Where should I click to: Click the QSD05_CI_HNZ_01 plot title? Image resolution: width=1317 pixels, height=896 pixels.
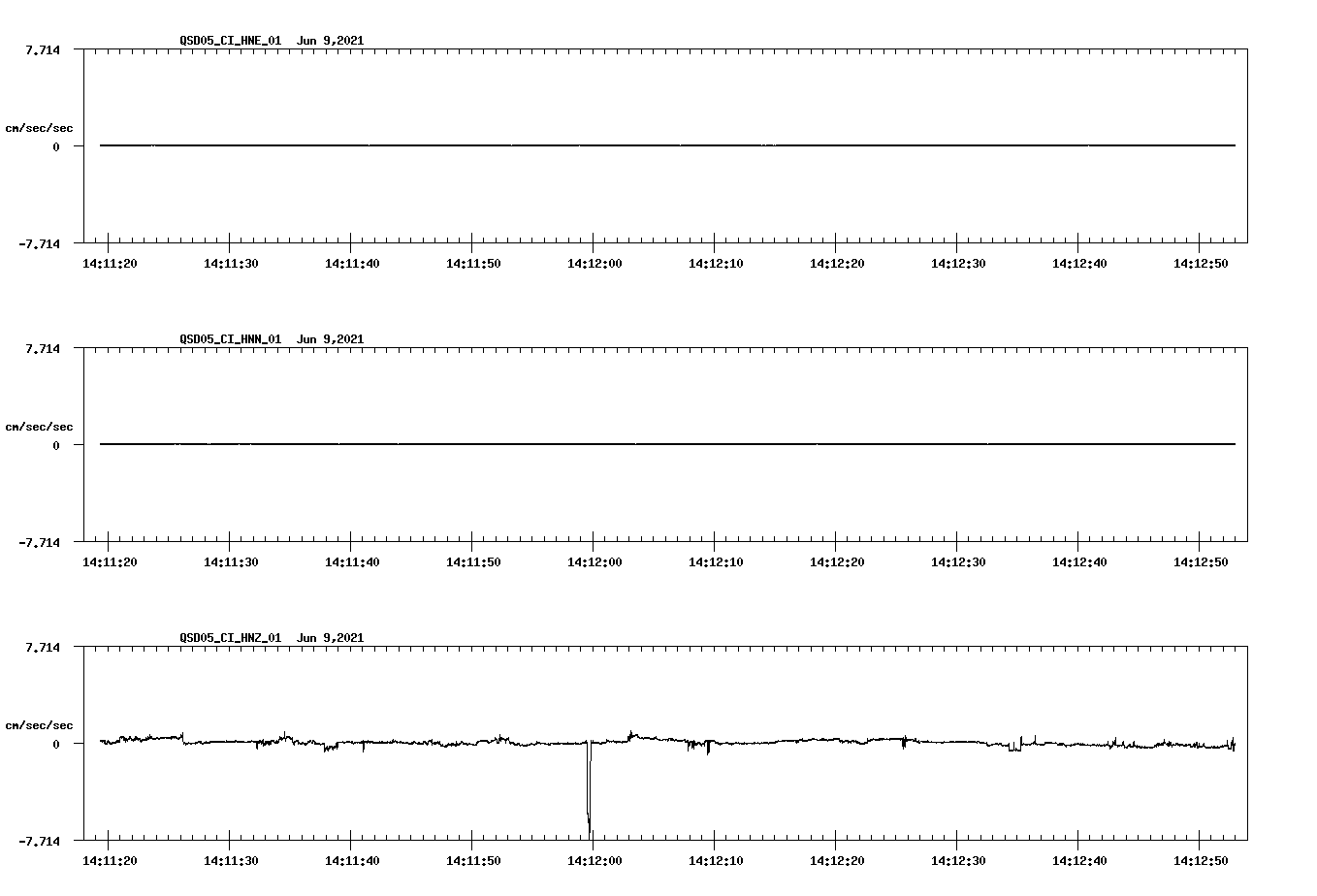[x=272, y=638]
